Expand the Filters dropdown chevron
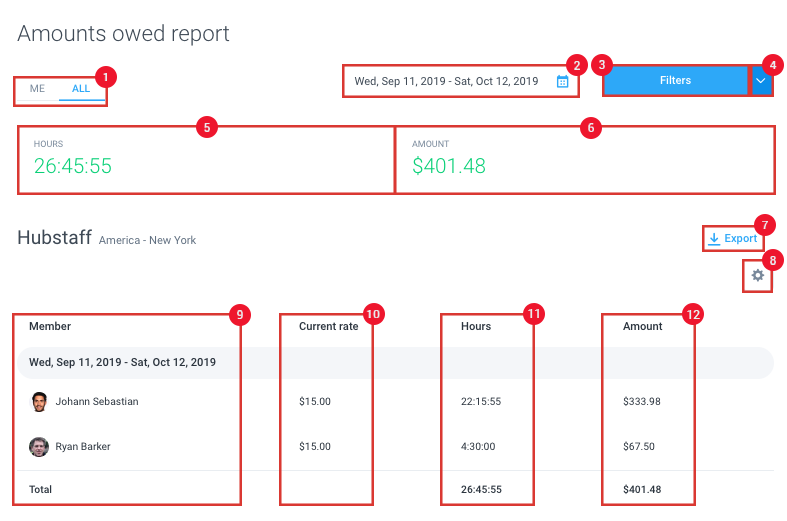The height and width of the screenshot is (521, 787). [761, 81]
